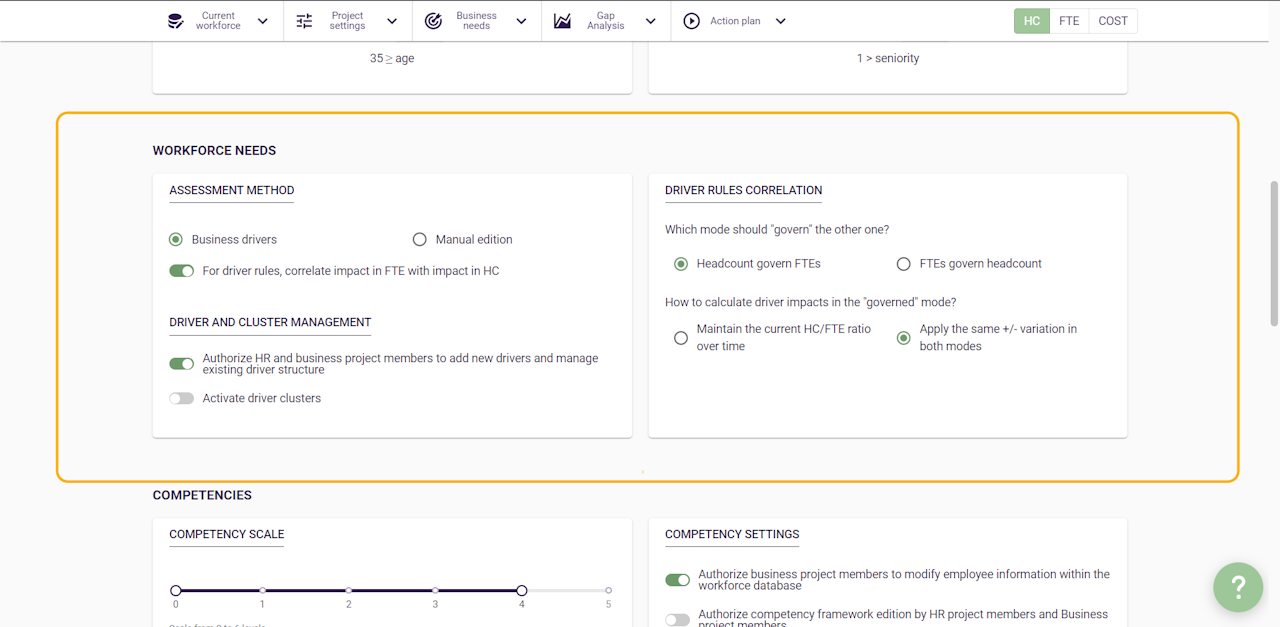1280x627 pixels.
Task: Click the Business needs target icon
Action: (x=433, y=21)
